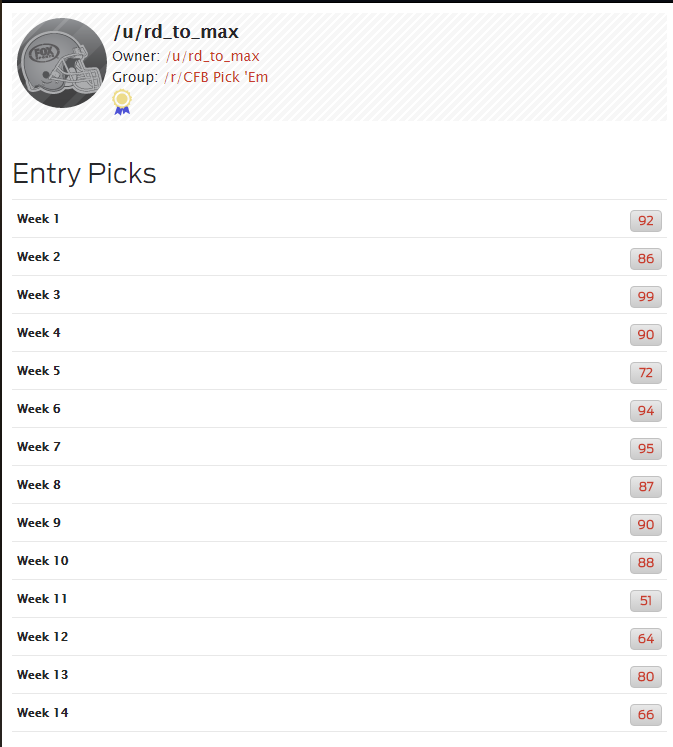Screen dimensions: 673x747
Task: Select the Week 10 score 88
Action: (645, 563)
